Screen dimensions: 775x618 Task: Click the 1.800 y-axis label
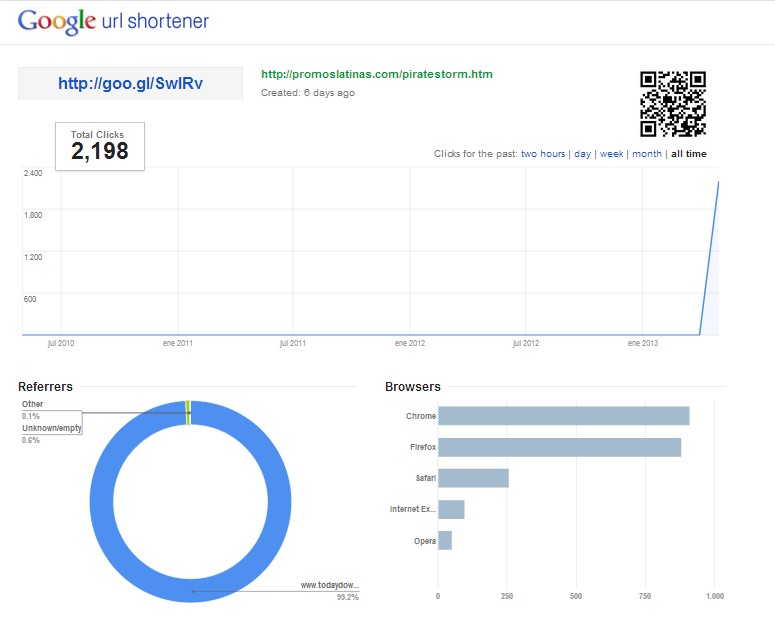coord(33,215)
